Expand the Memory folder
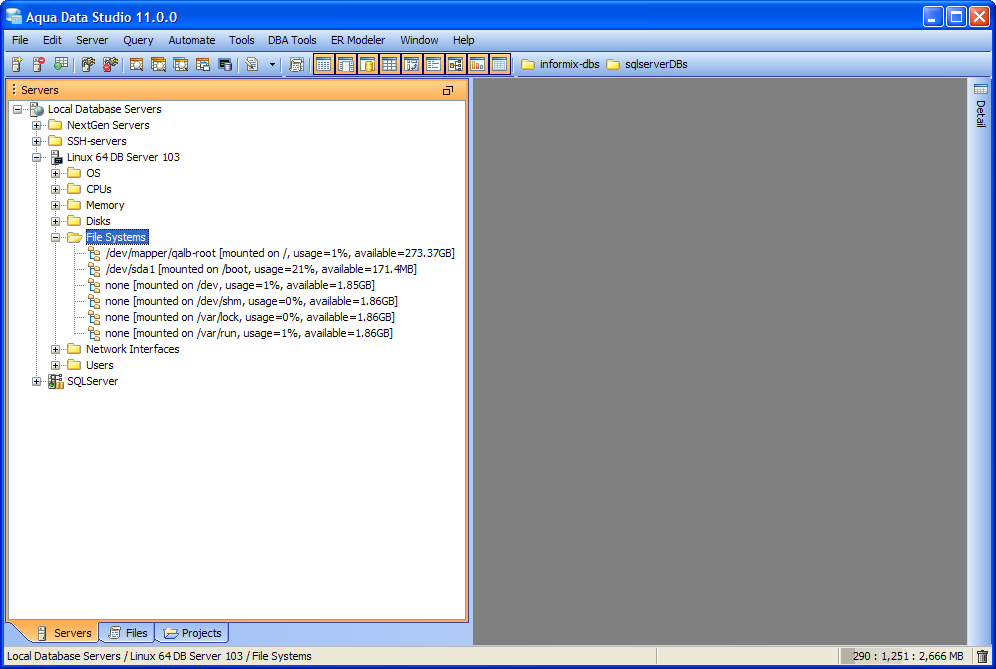The image size is (996, 669). tap(55, 205)
